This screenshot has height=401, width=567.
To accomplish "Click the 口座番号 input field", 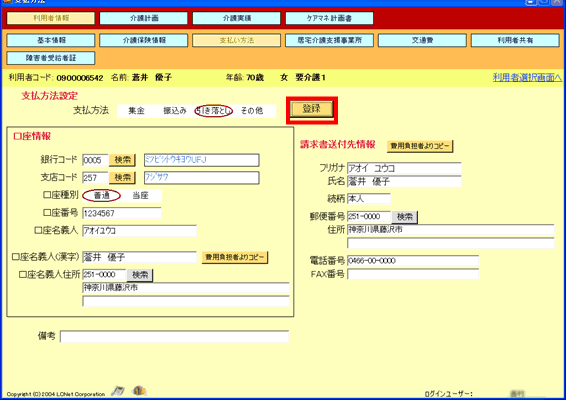I will click(122, 213).
